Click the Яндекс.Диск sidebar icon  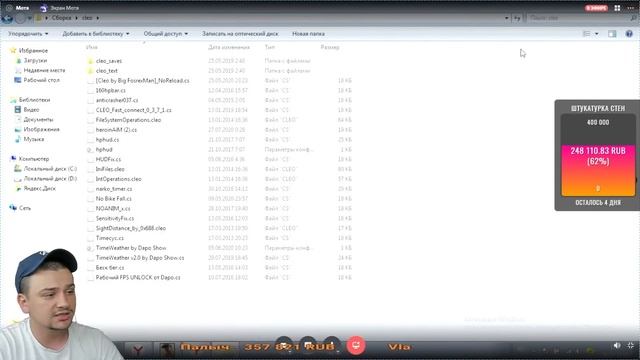pyautogui.click(x=18, y=189)
